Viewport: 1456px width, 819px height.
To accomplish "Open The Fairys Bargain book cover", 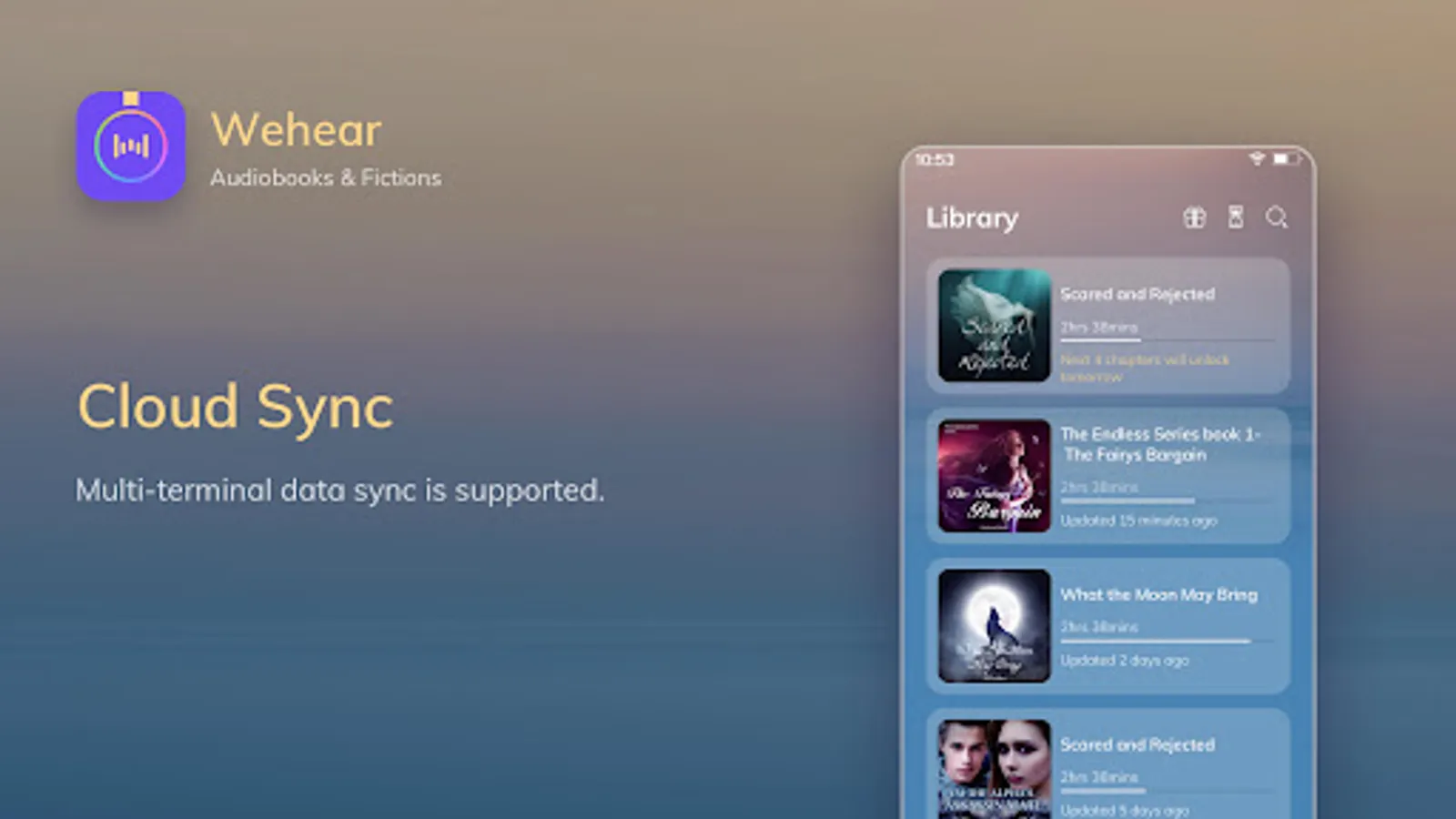I will (x=994, y=476).
